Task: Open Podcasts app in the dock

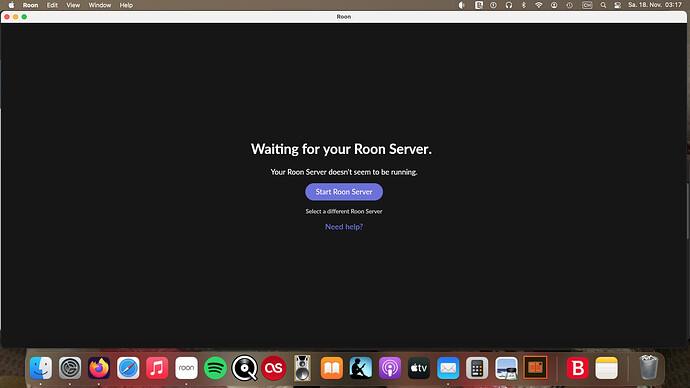Action: tap(390, 368)
